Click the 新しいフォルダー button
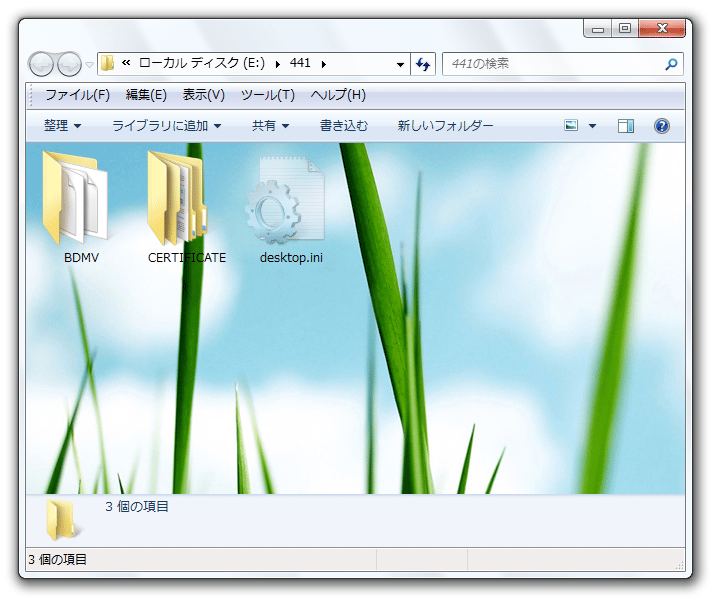 (x=445, y=125)
